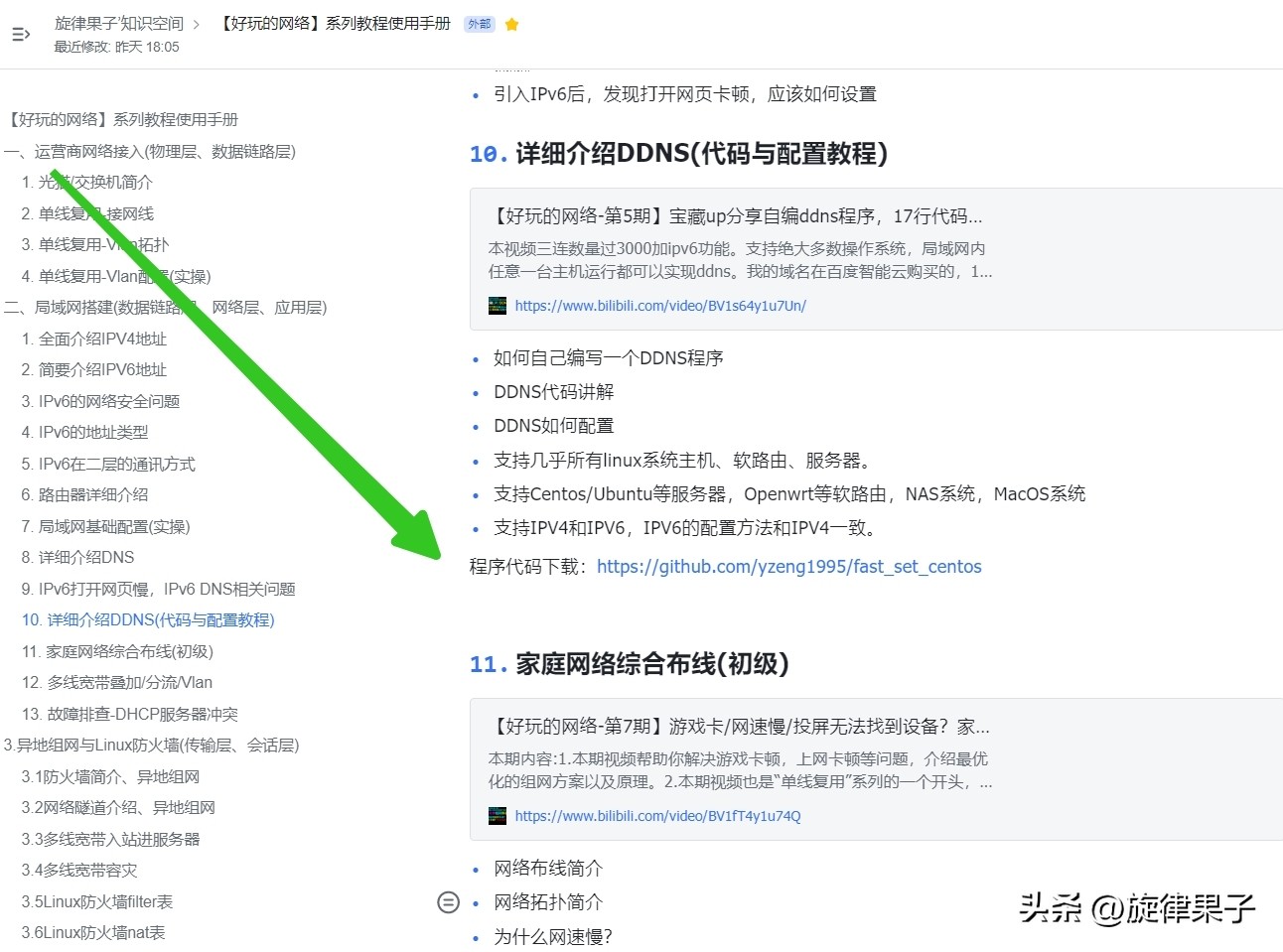This screenshot has height=952, width=1283.
Task: Open the GitHub fast_set_centos link
Action: (x=789, y=566)
